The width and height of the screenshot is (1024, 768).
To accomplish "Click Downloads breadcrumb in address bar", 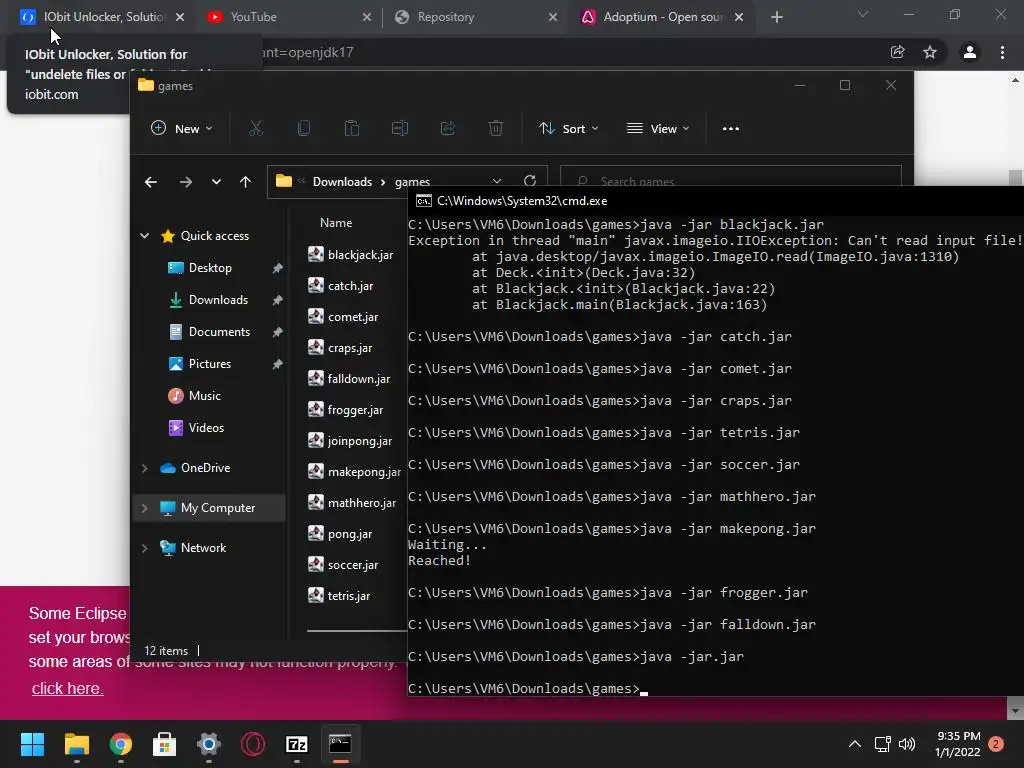I will (x=342, y=182).
